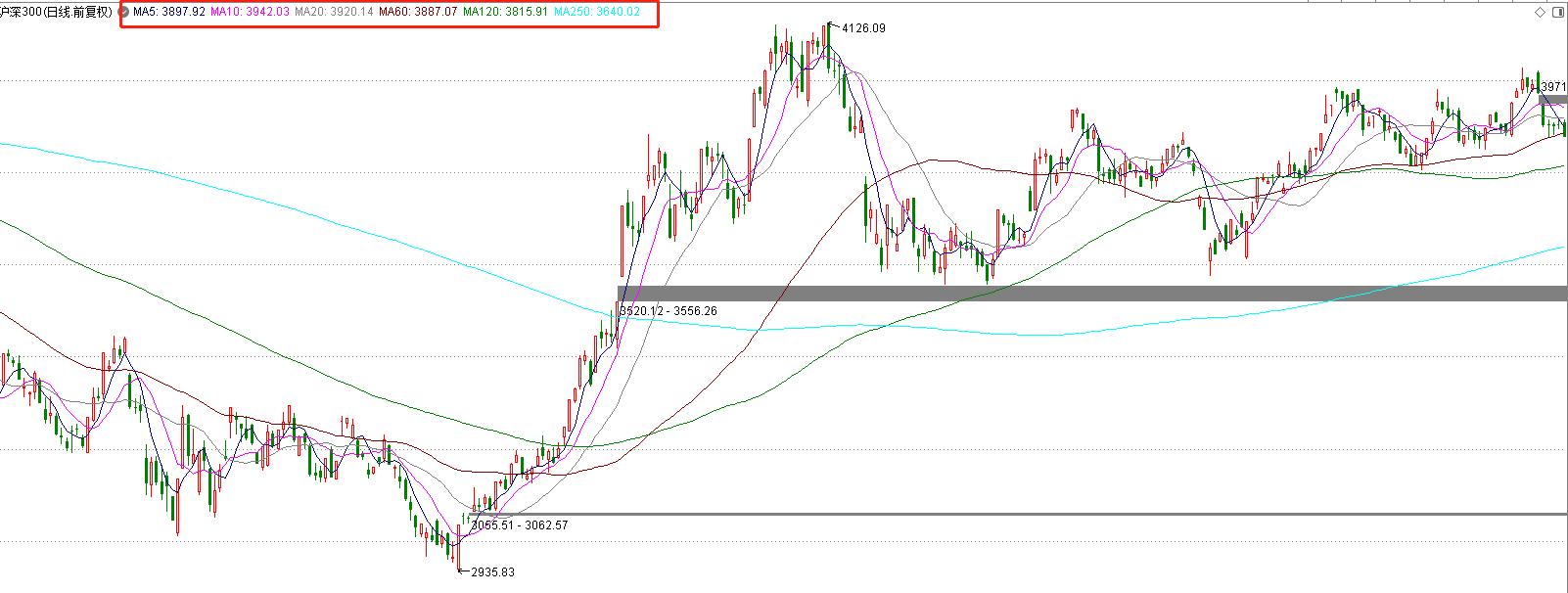Click the 3971 price label at right edge

[1554, 87]
